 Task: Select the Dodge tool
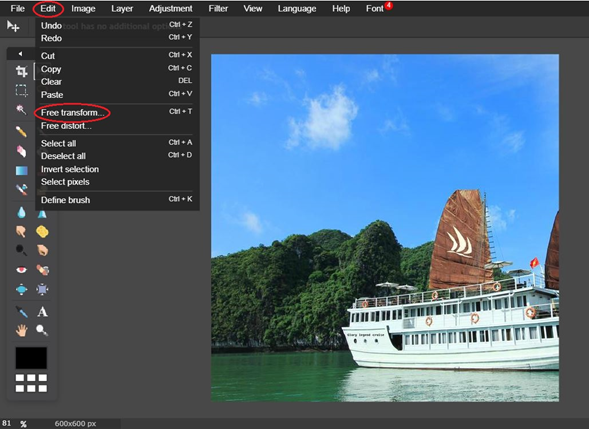(x=21, y=250)
